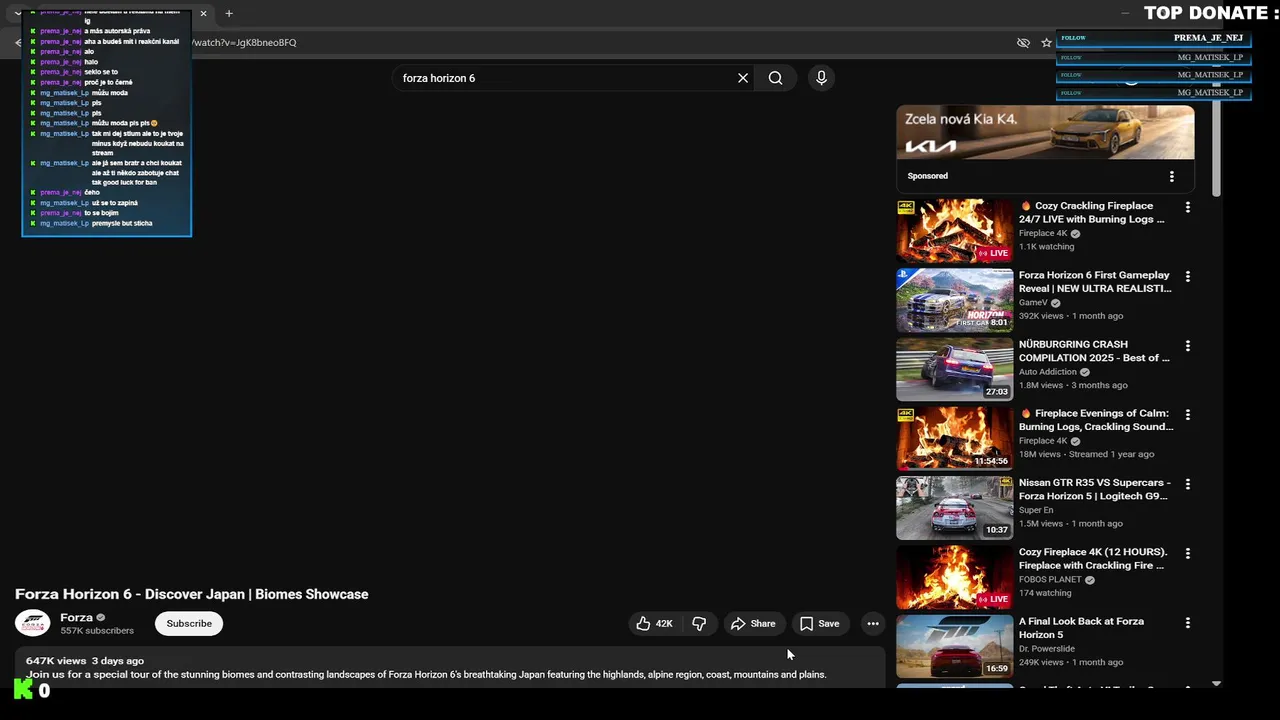1280x720 pixels.
Task: Open A Final Look Back thumbnail
Action: tap(955, 645)
